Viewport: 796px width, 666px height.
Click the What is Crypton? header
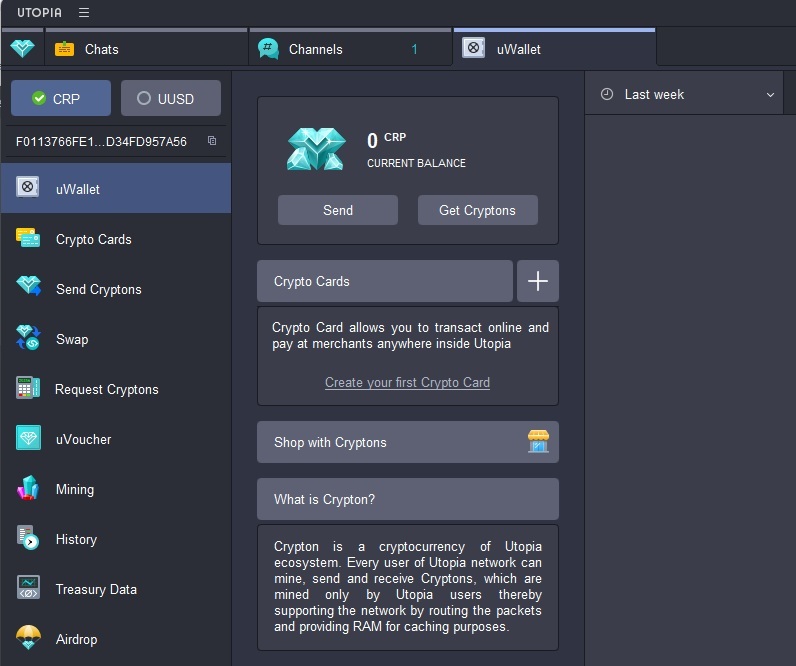408,498
